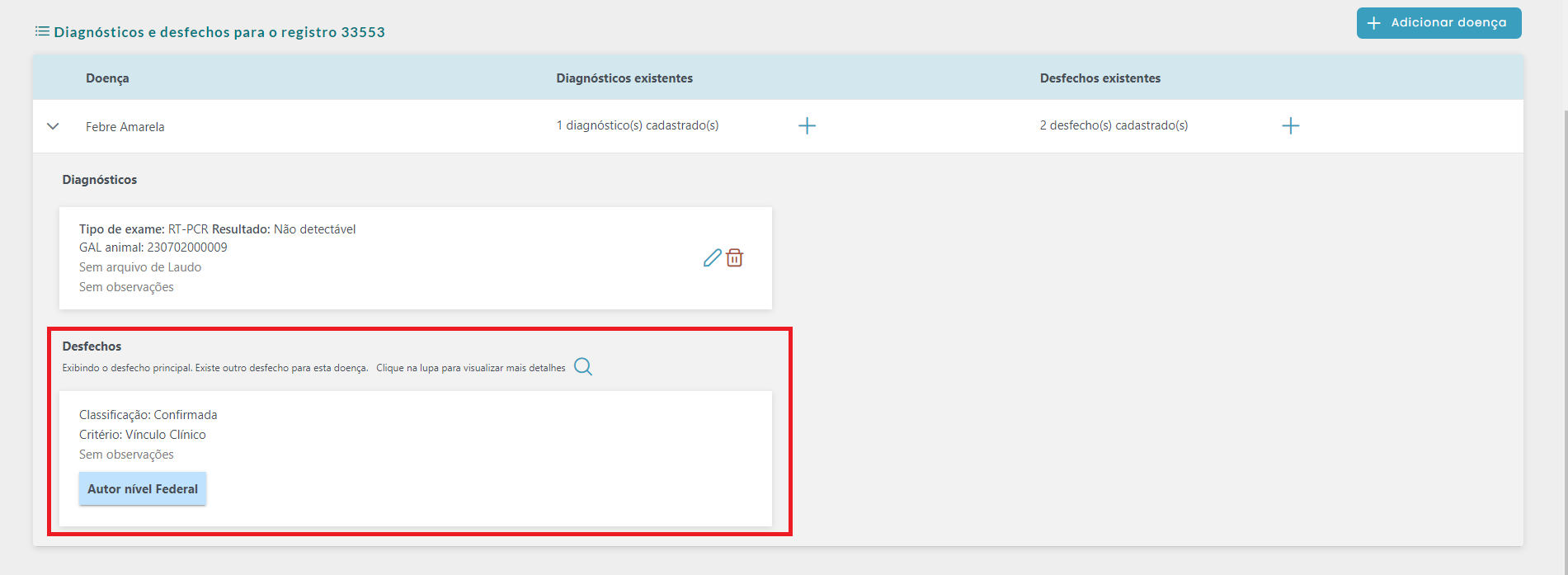Select the Desfechos existentes column header
This screenshot has height=575, width=1568.
1099,78
